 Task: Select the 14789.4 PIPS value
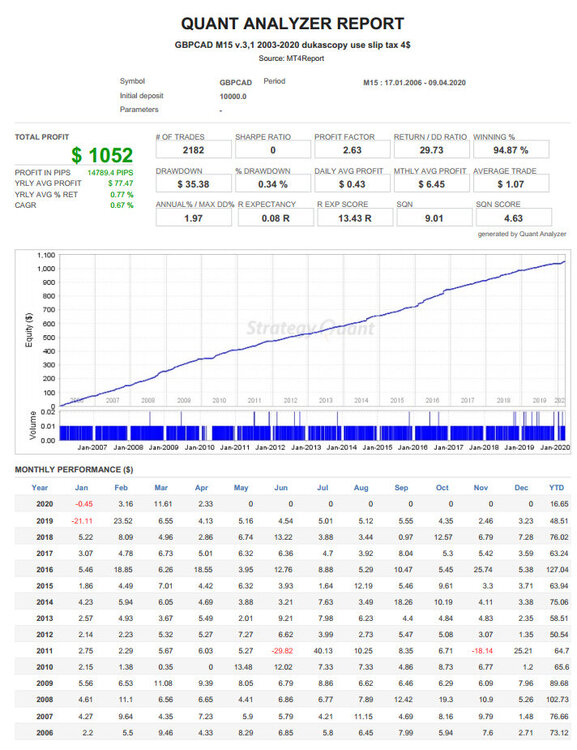click(110, 172)
